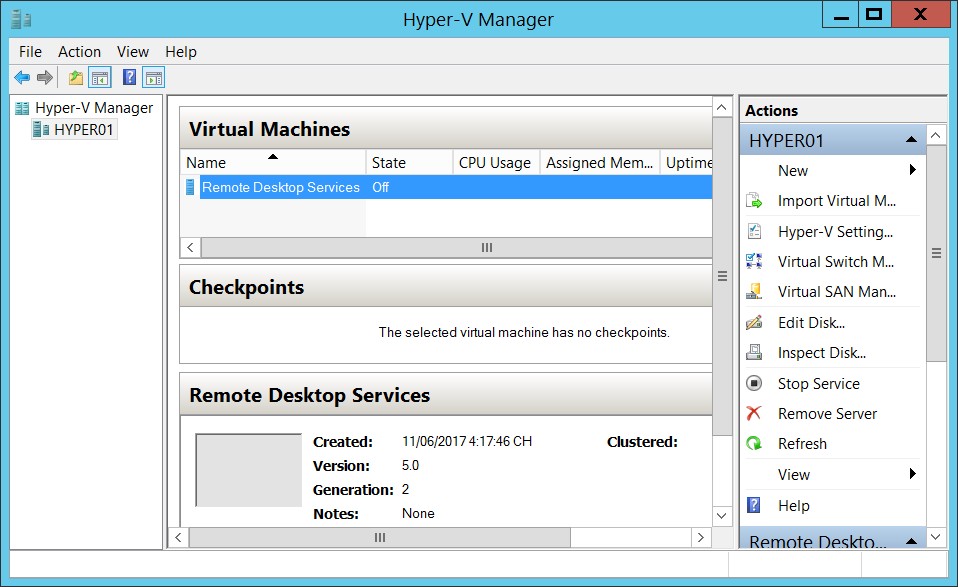Viewport: 958px width, 587px height.
Task: Click the Forward arrow toolbar icon
Action: pyautogui.click(x=45, y=78)
